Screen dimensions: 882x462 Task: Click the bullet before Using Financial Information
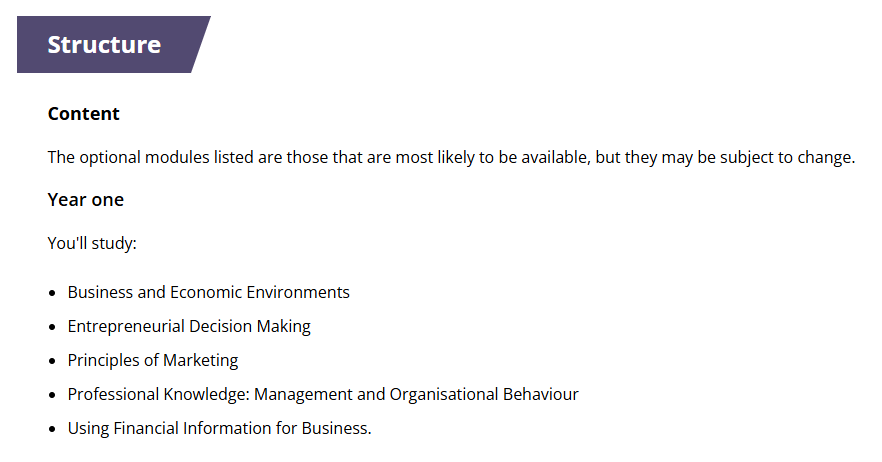coord(52,429)
